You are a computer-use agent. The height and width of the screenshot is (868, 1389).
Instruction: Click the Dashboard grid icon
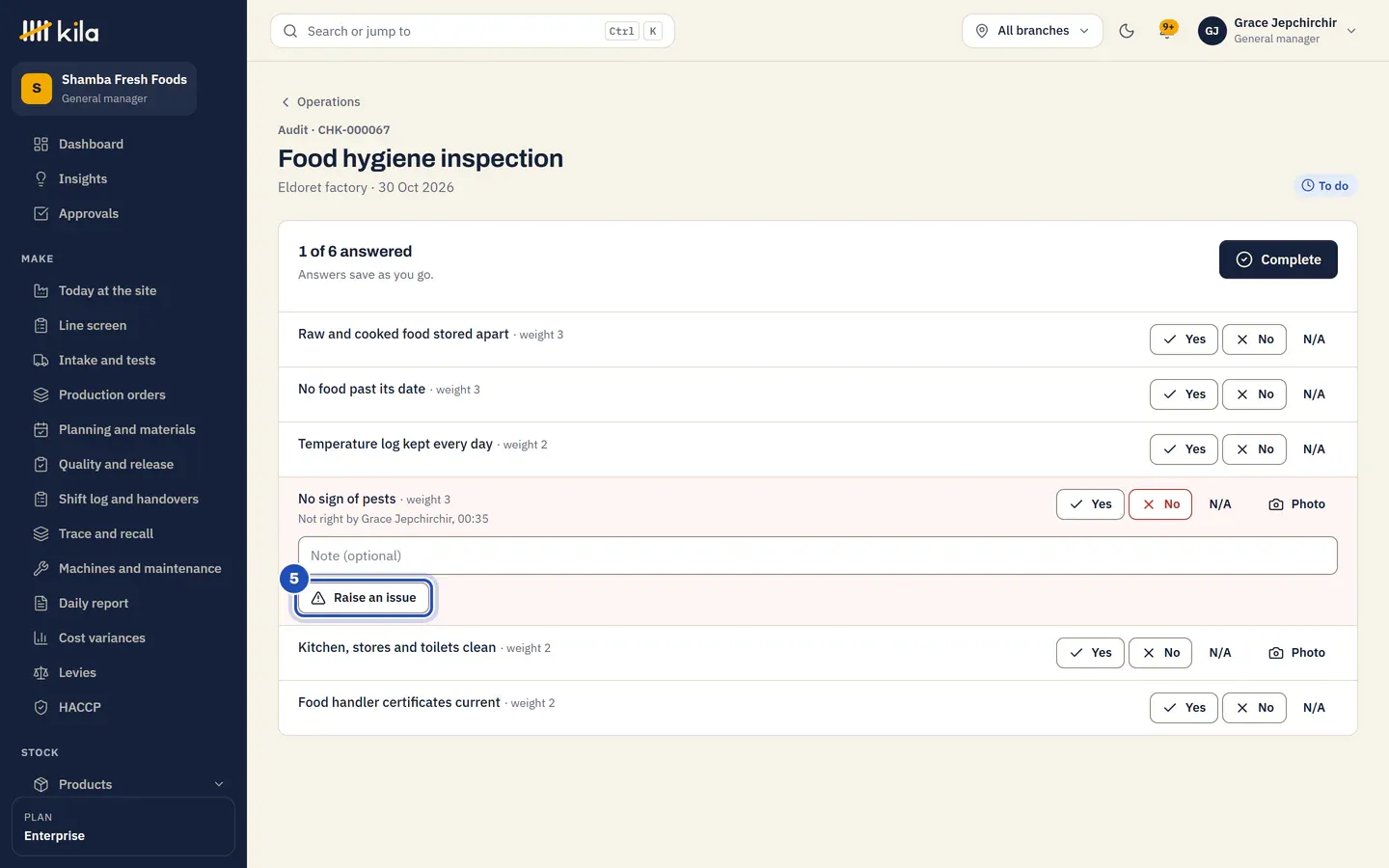[x=41, y=145]
